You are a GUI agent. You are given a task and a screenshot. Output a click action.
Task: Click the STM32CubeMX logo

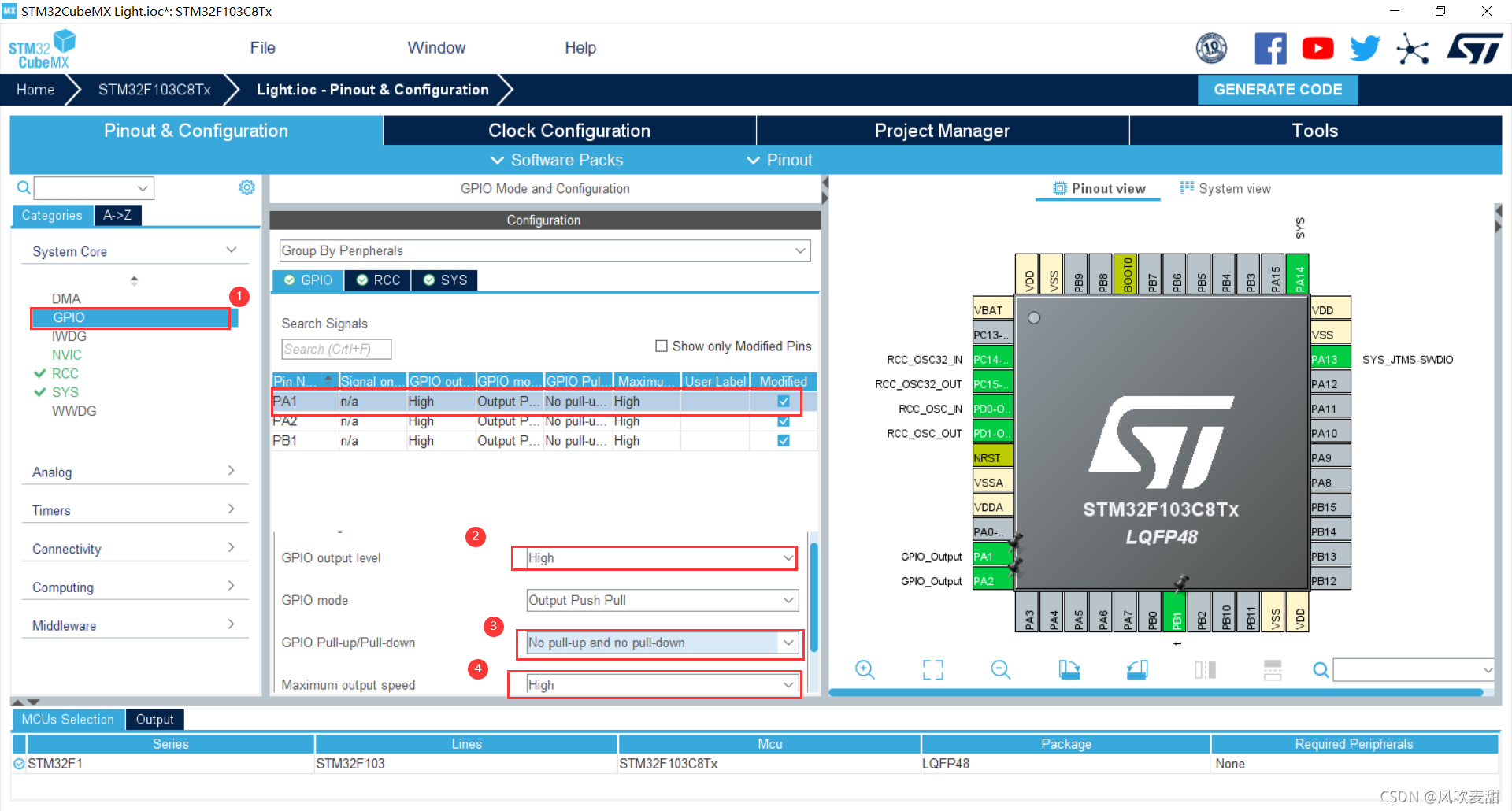(x=42, y=50)
